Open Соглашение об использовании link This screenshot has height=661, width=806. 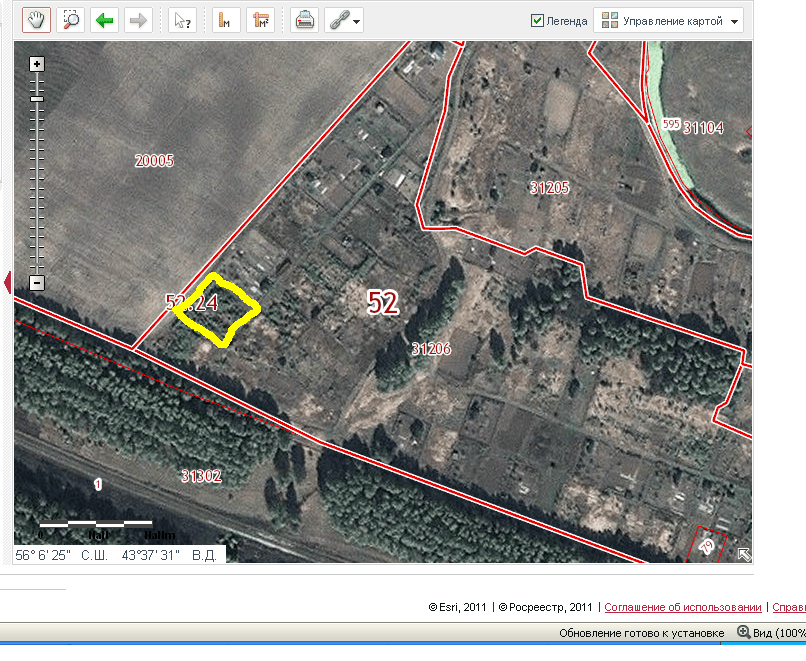click(x=683, y=607)
